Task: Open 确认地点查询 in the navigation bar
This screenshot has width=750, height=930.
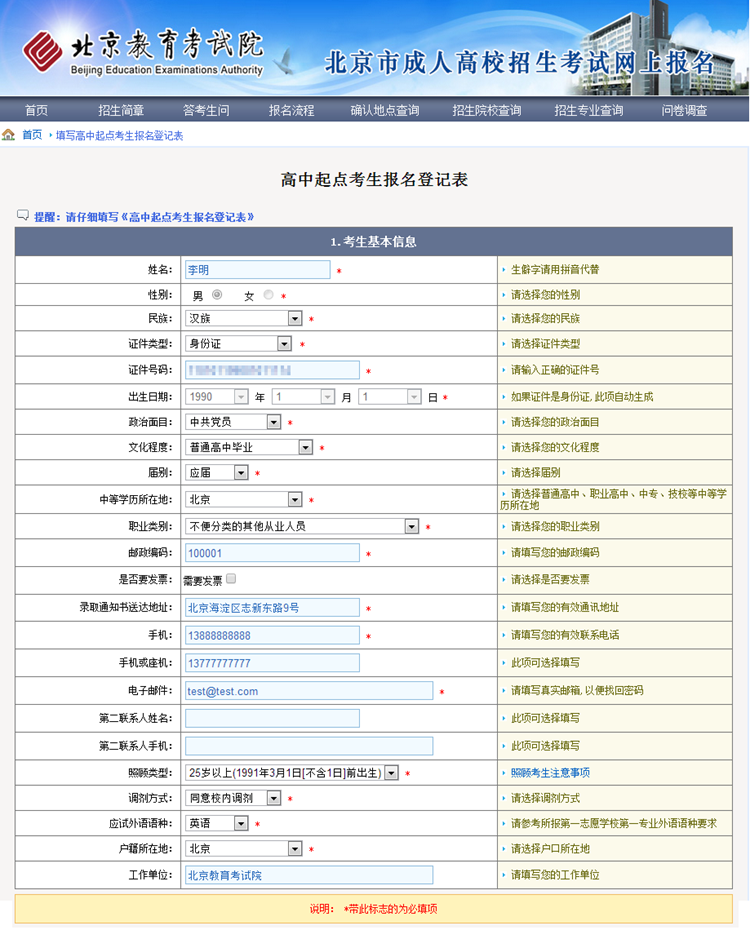Action: pos(385,110)
